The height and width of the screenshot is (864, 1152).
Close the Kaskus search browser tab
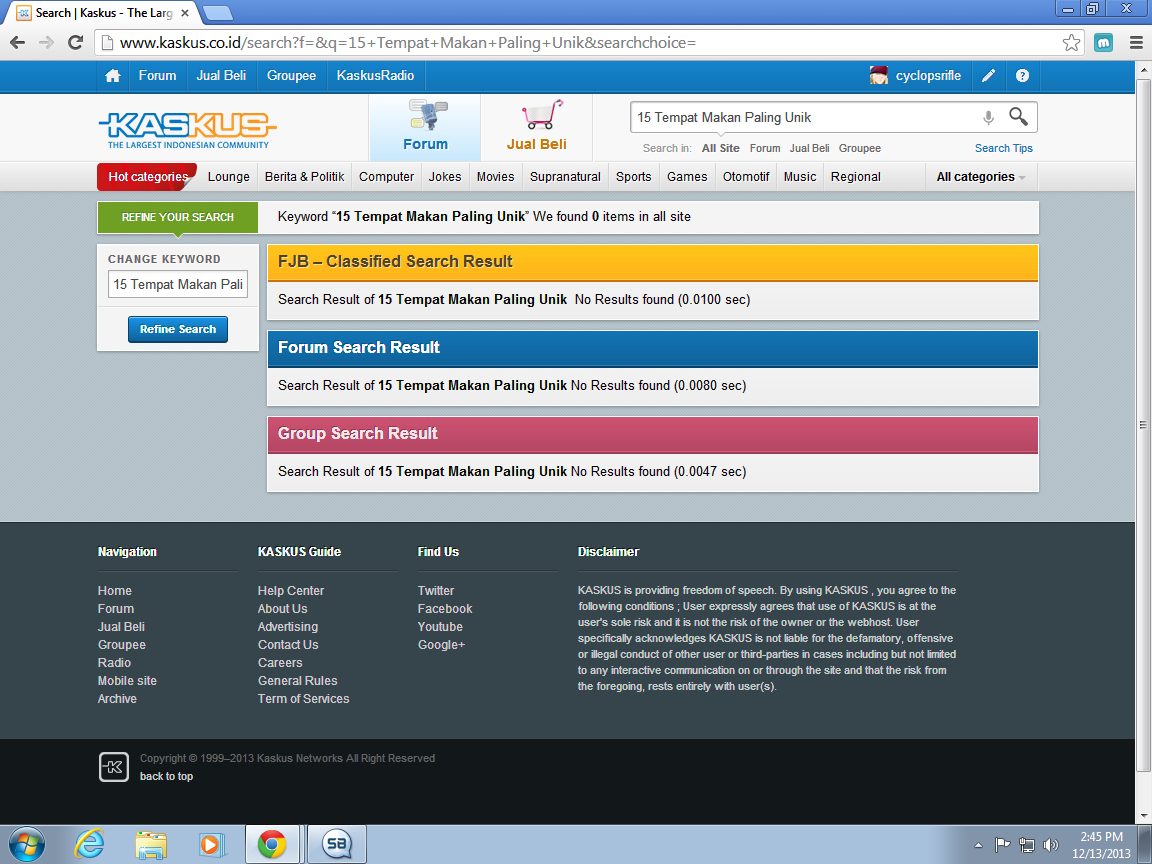point(185,13)
